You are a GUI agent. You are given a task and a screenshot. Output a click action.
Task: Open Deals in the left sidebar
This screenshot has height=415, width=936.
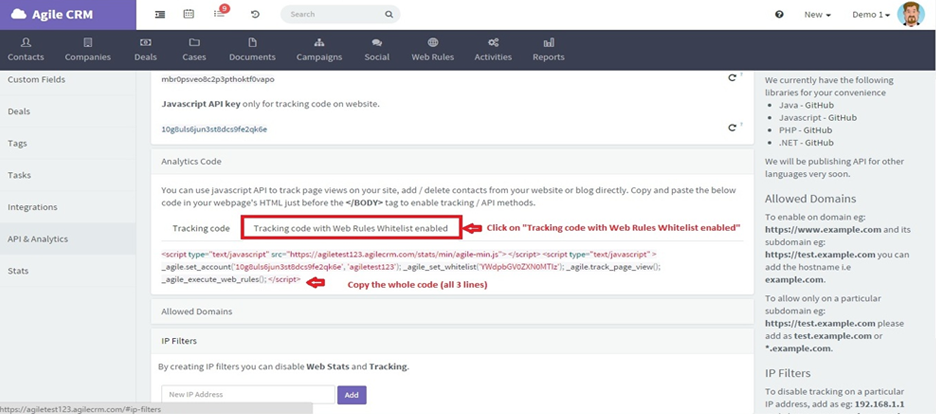68,112
